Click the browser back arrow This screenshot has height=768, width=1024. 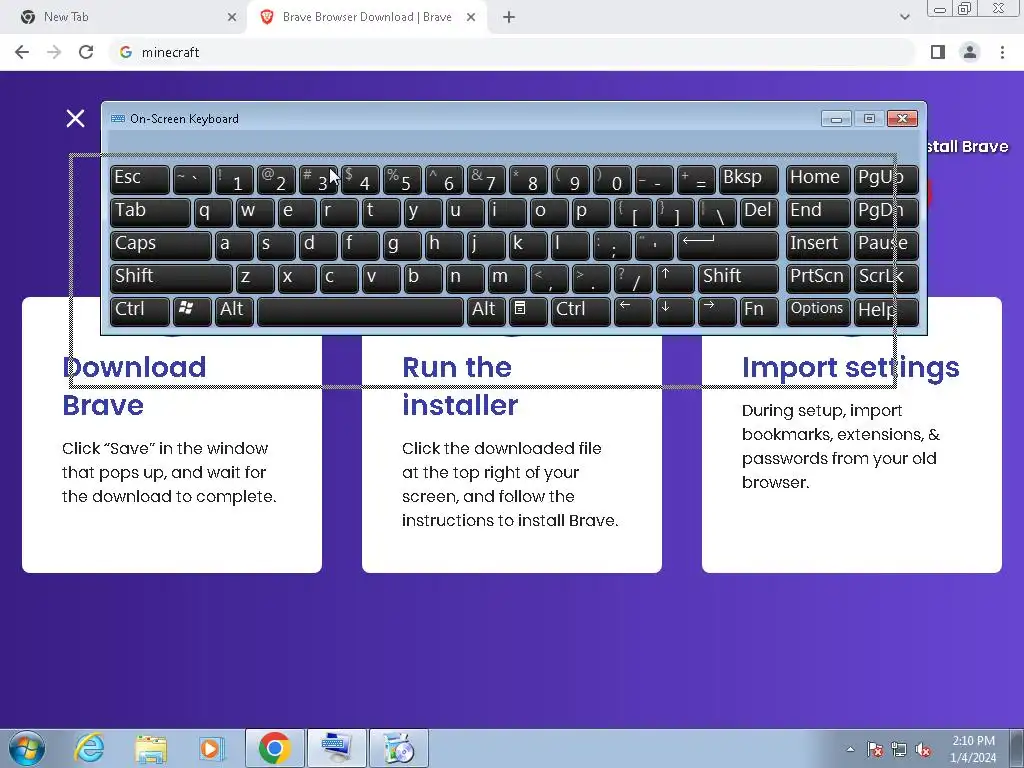tap(22, 52)
